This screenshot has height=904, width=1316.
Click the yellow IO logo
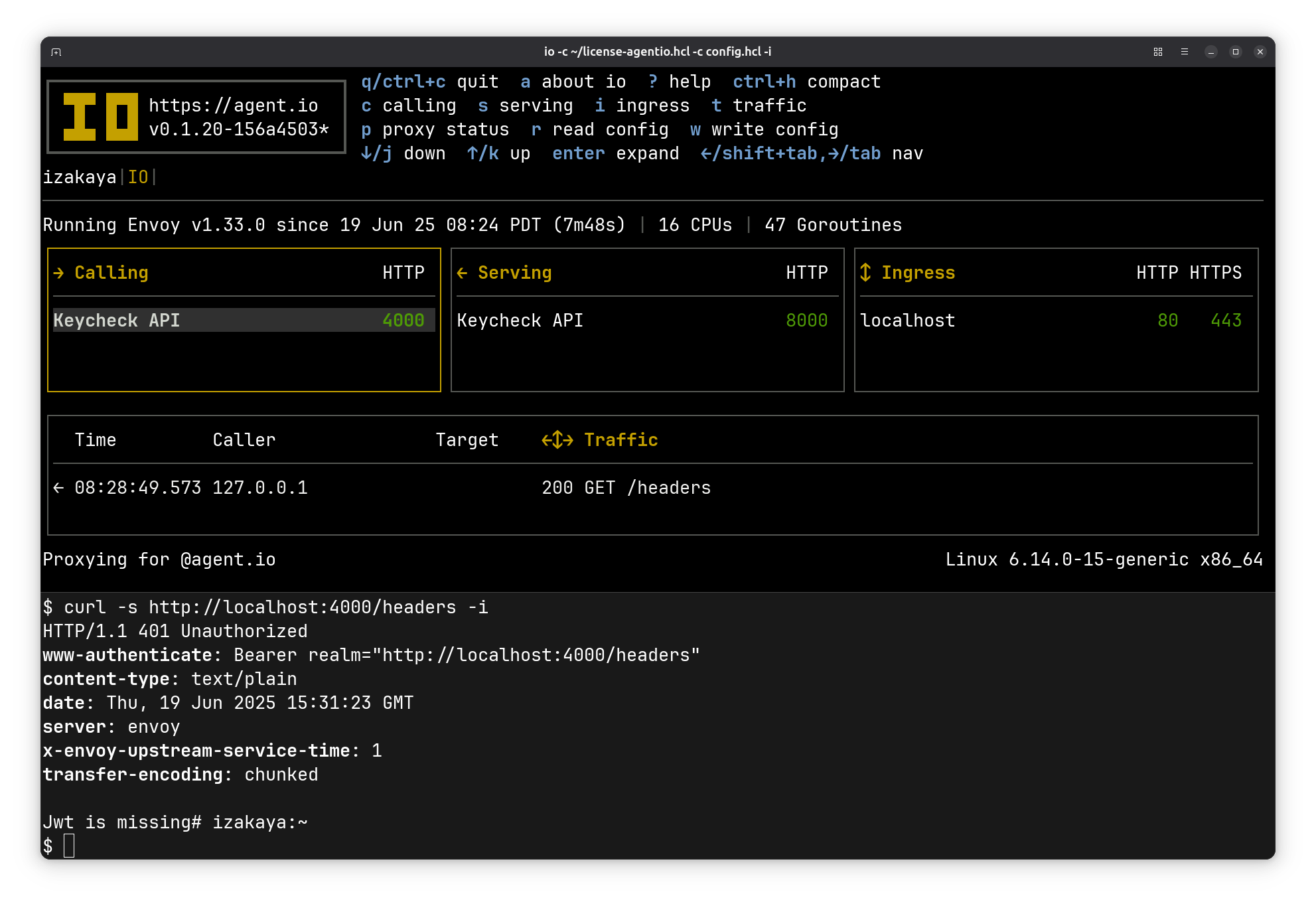101,117
